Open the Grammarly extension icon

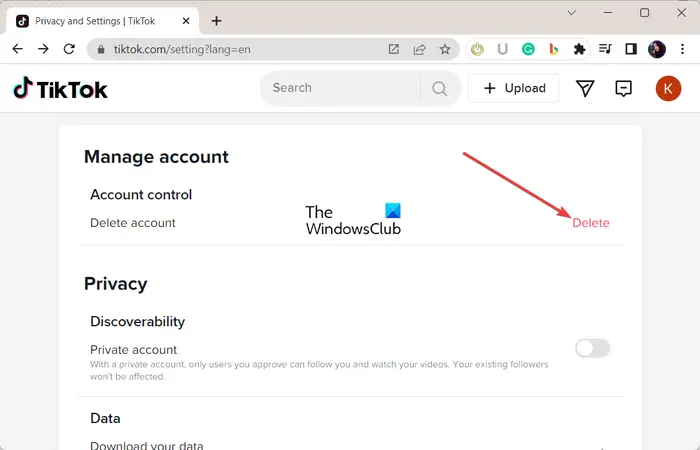pos(528,49)
